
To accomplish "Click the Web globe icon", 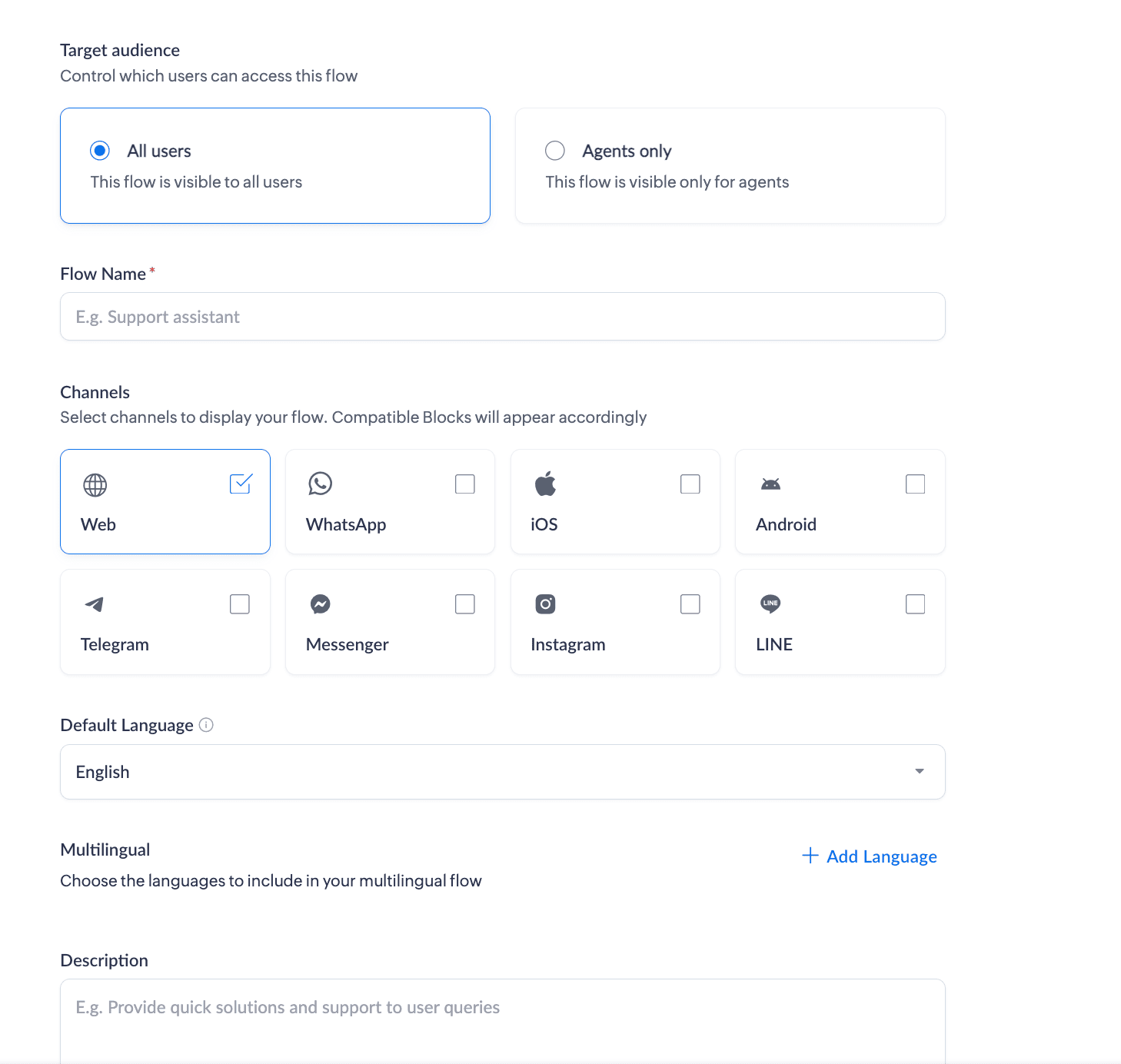I will (95, 485).
